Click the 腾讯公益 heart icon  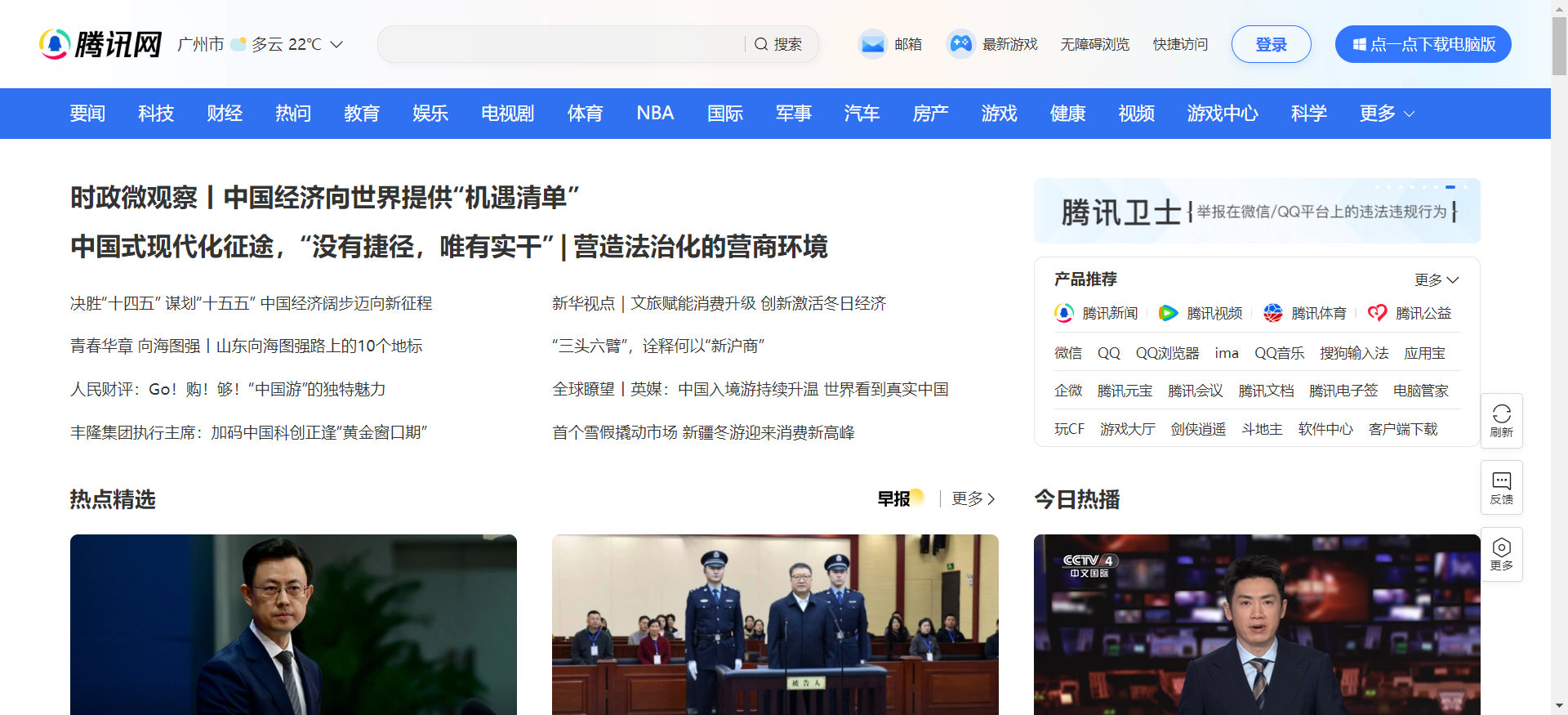[x=1378, y=313]
